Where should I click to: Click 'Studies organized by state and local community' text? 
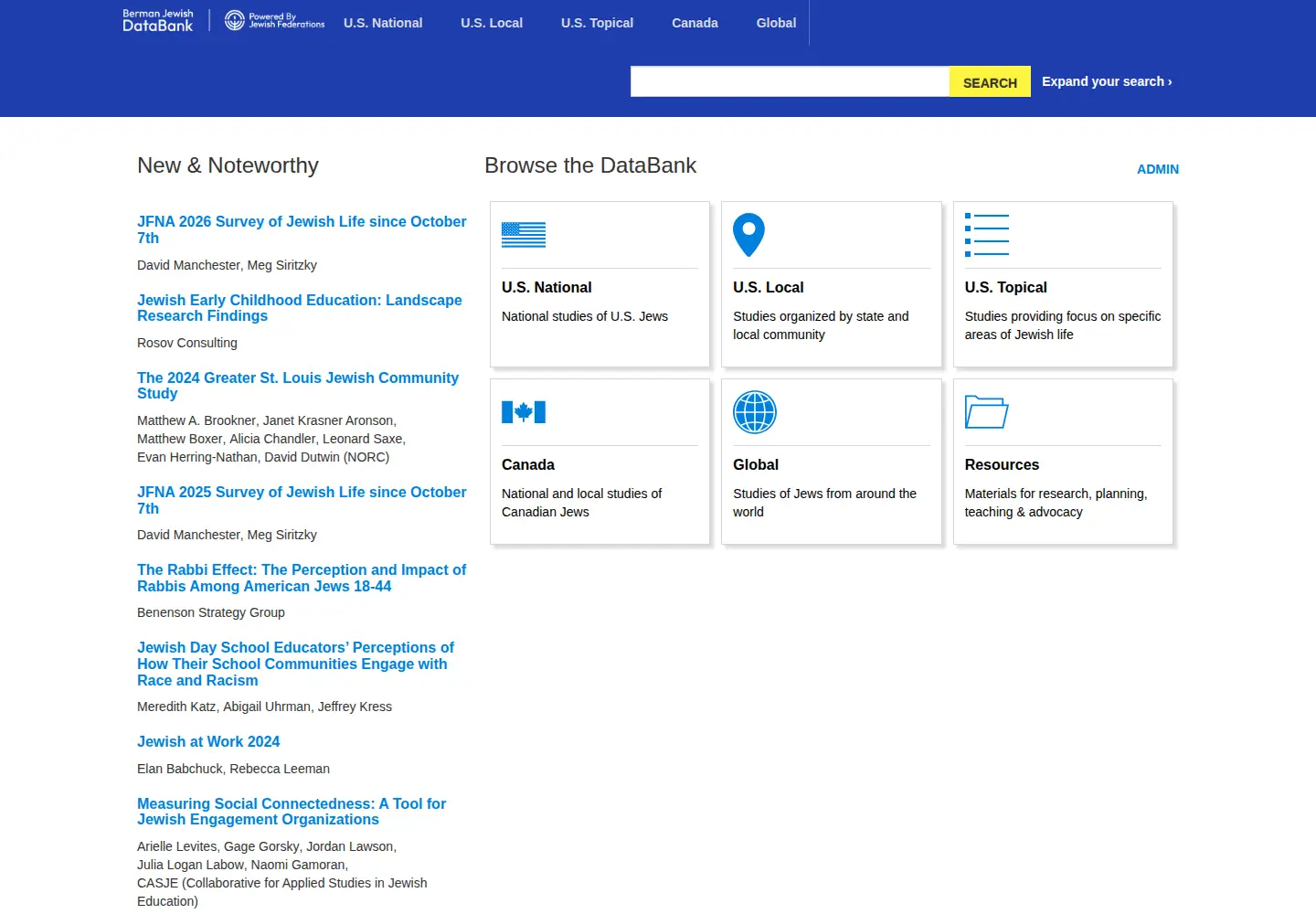point(821,325)
